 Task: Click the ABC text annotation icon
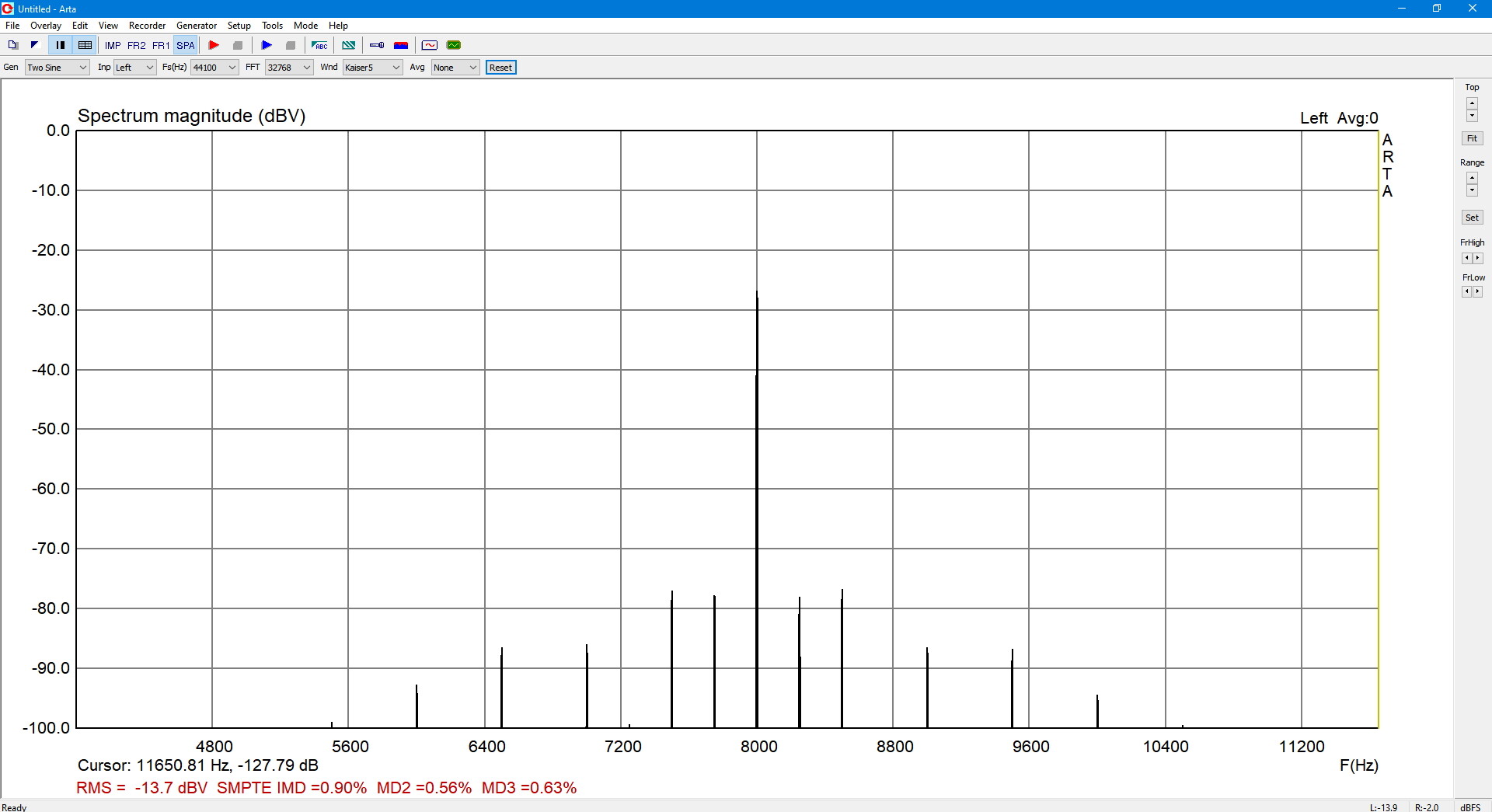tap(319, 45)
